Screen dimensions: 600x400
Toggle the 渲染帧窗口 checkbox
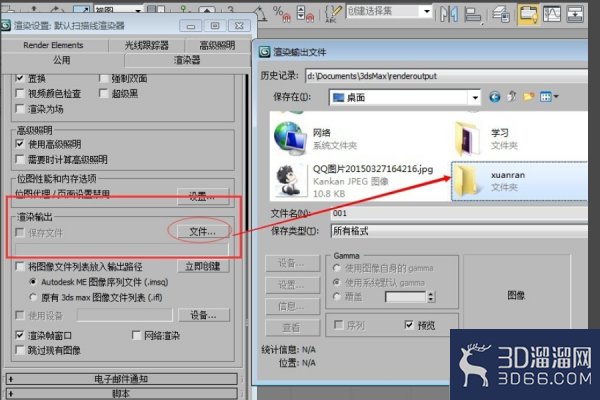(20, 335)
